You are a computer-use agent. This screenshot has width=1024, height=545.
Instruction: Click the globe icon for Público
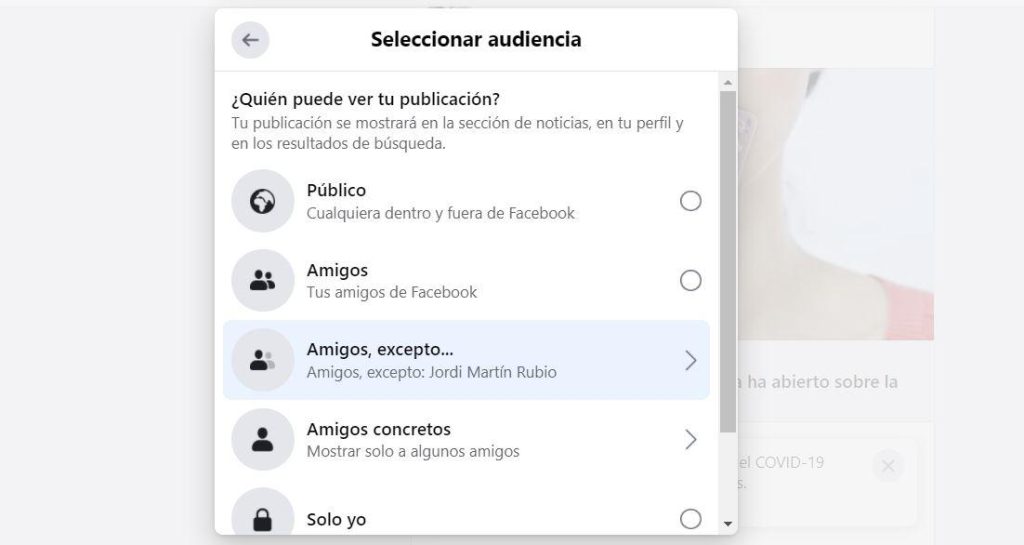(263, 201)
